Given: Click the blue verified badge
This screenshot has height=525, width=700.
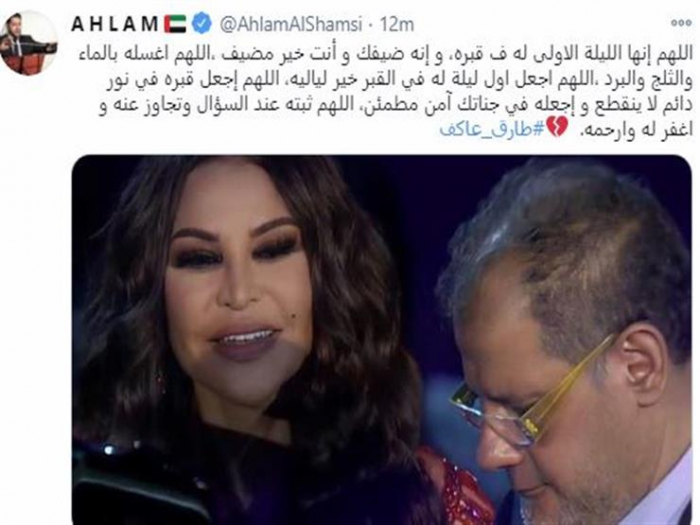Looking at the screenshot, I should pyautogui.click(x=202, y=23).
